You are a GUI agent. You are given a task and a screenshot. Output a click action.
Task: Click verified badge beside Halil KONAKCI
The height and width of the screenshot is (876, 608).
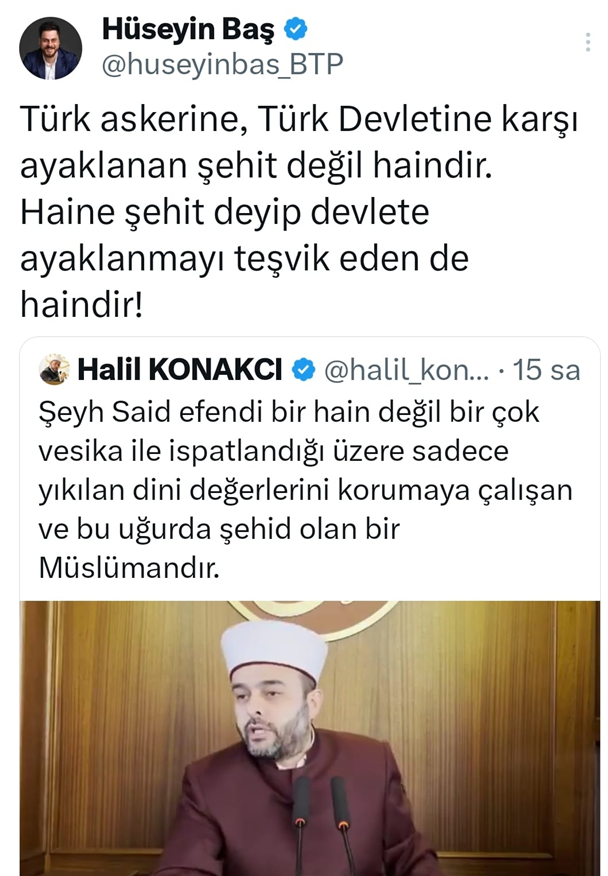[x=304, y=370]
